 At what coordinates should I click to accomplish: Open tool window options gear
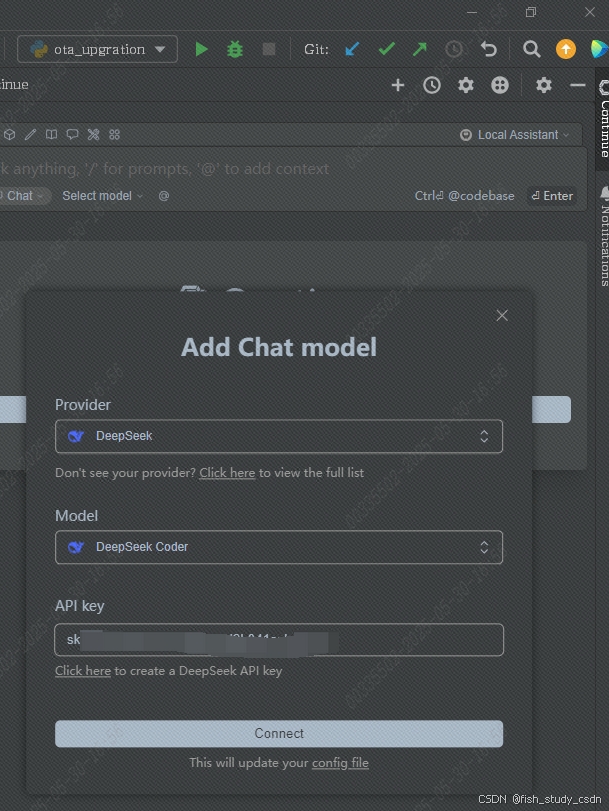coord(543,85)
